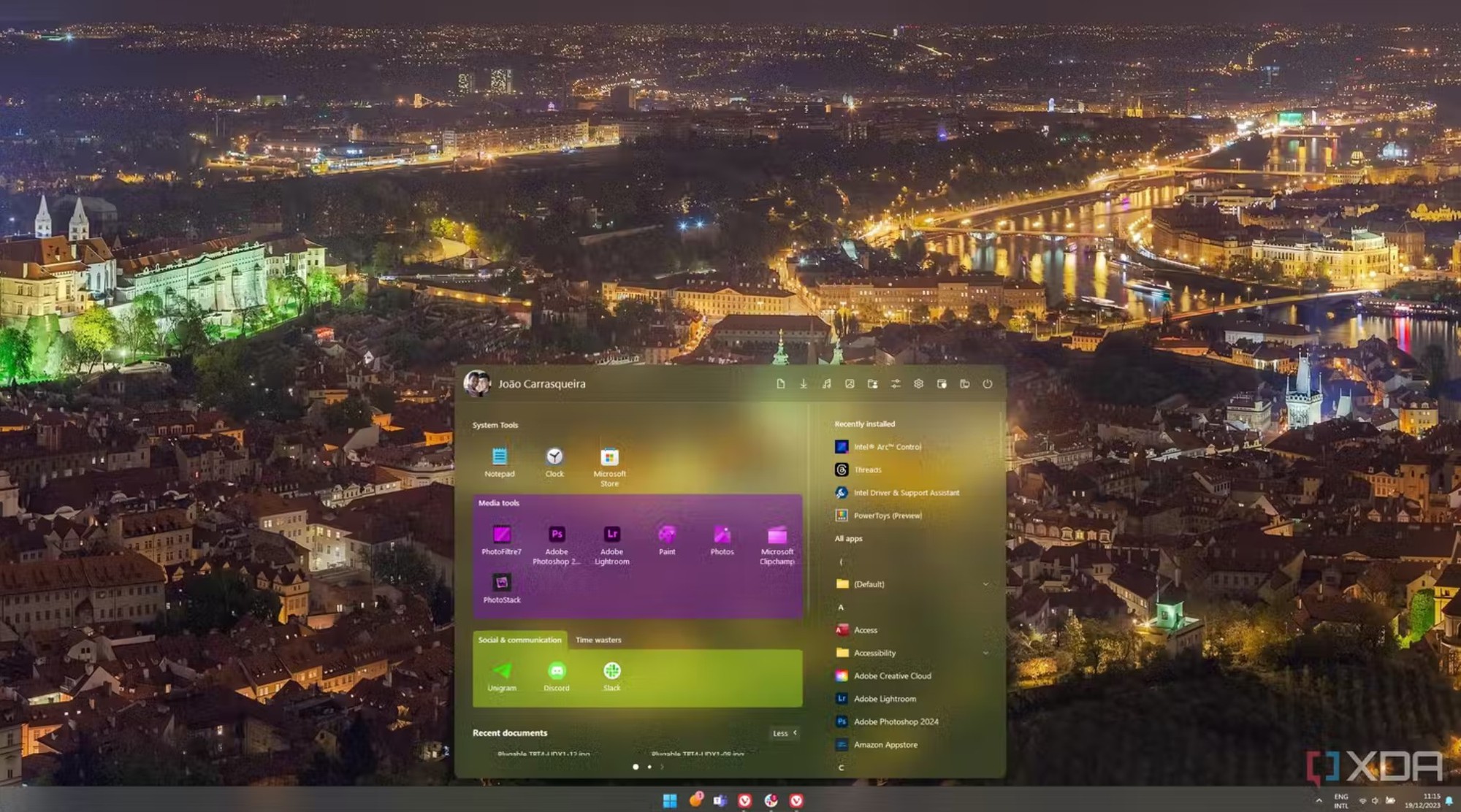Open Unigram
The height and width of the screenshot is (812, 1461).
[502, 671]
